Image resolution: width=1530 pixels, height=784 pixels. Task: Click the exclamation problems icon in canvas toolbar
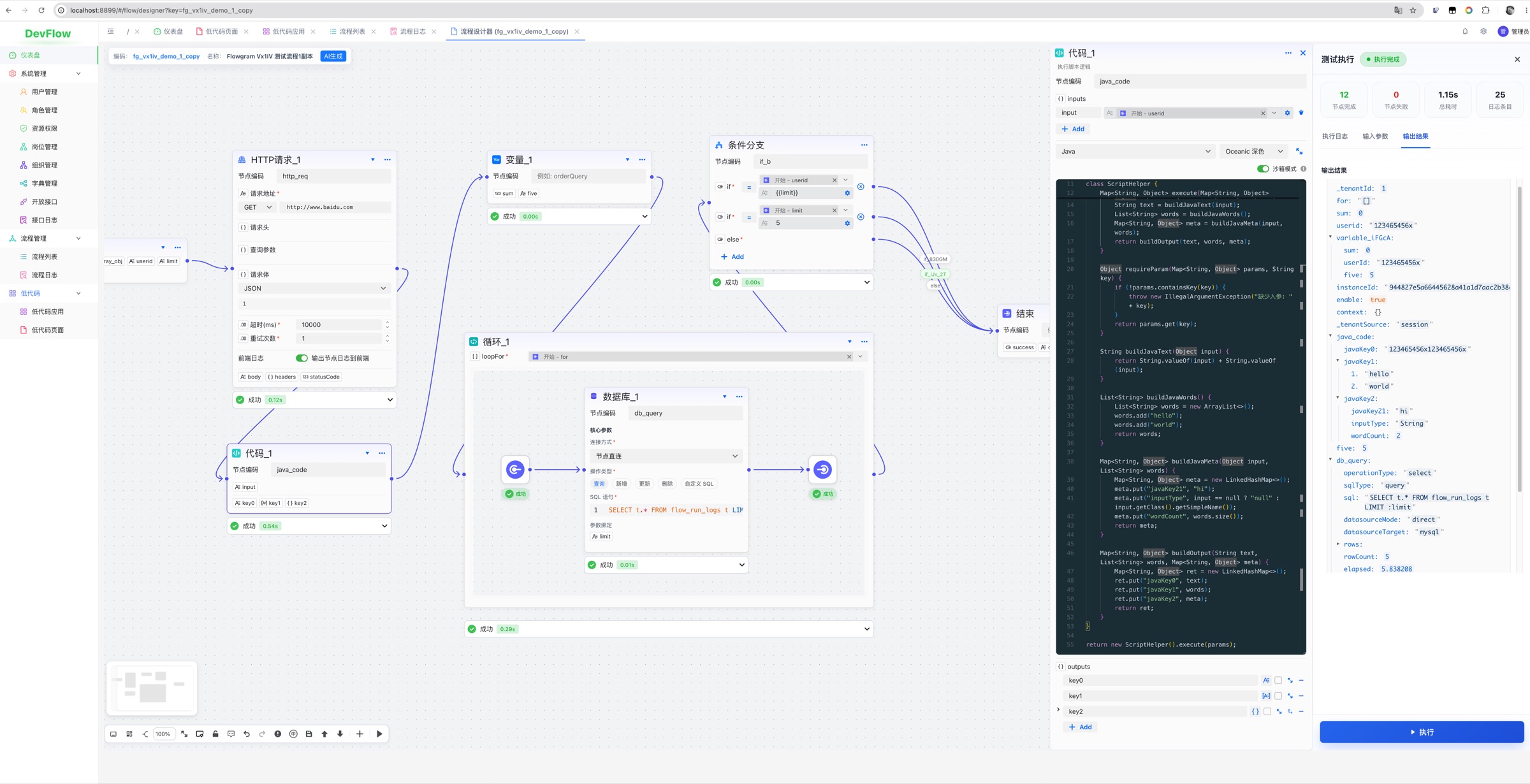[278, 734]
